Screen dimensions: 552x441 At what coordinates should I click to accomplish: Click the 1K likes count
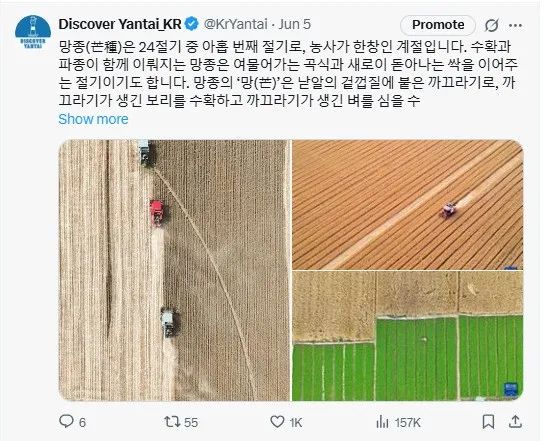(296, 422)
